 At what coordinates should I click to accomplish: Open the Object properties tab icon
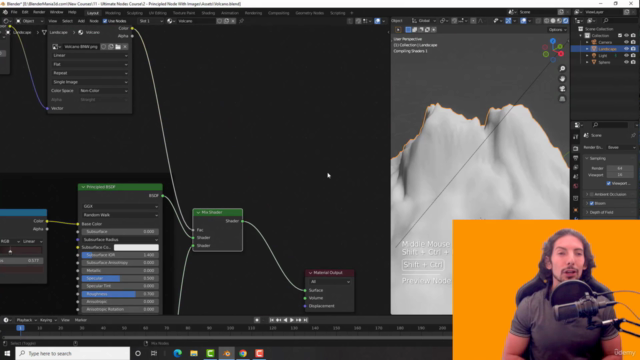(x=576, y=210)
